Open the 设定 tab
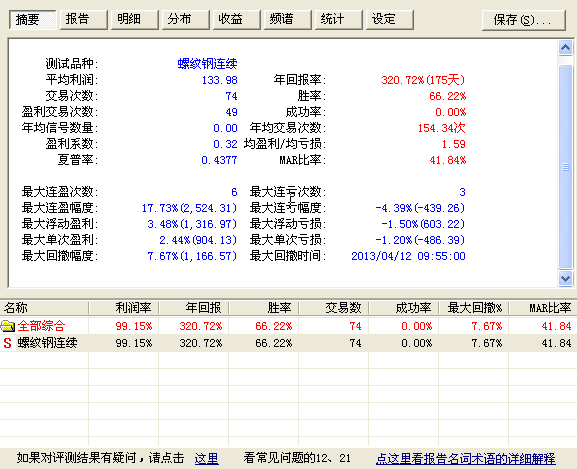This screenshot has width=577, height=469. coord(390,19)
